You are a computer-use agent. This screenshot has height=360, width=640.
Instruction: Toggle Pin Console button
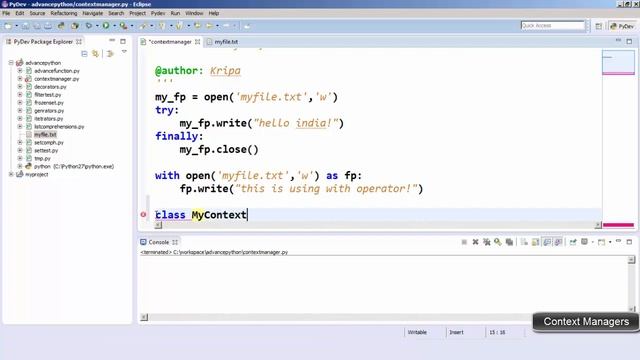573,242
